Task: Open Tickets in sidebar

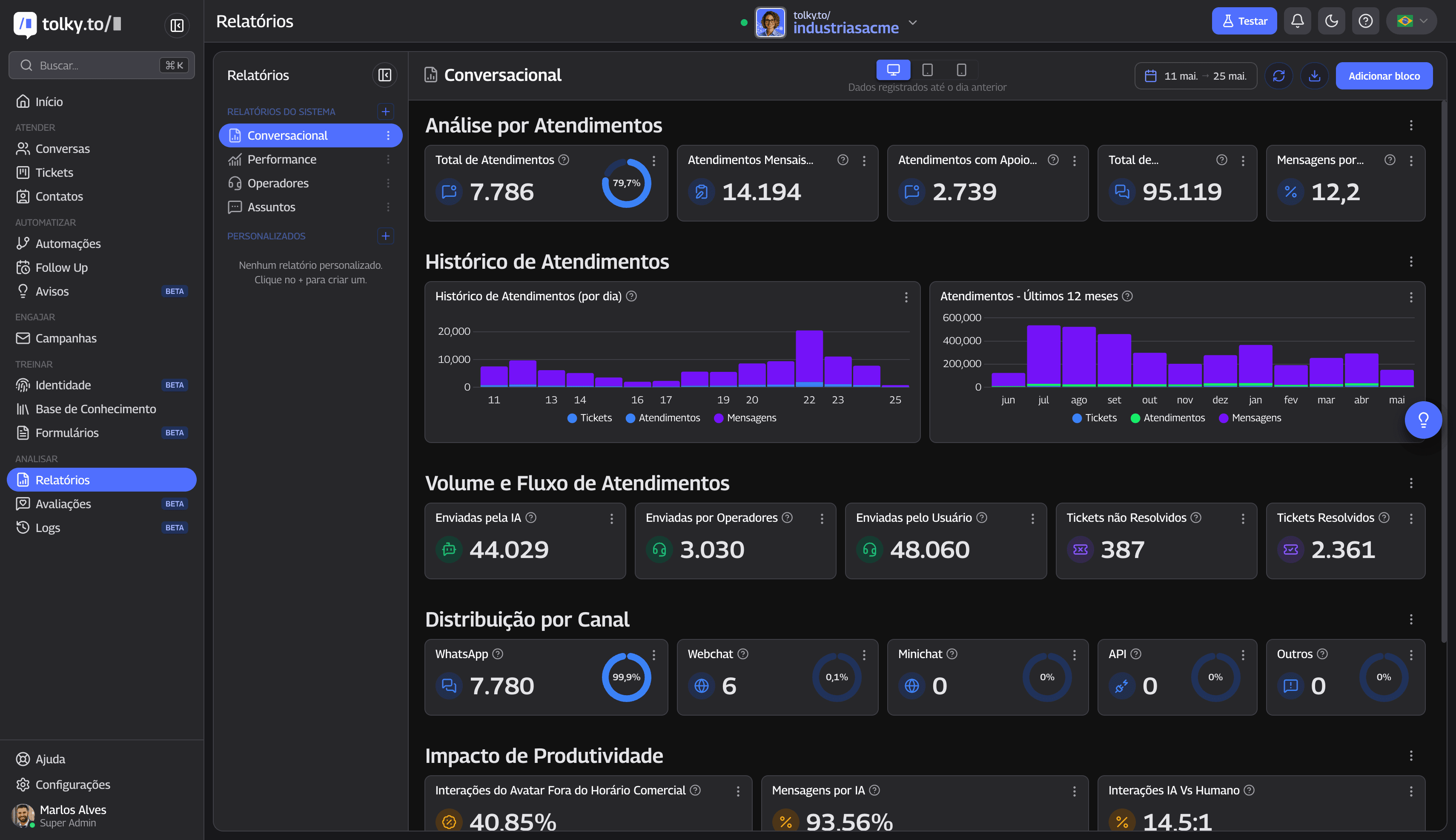Action: click(101, 173)
